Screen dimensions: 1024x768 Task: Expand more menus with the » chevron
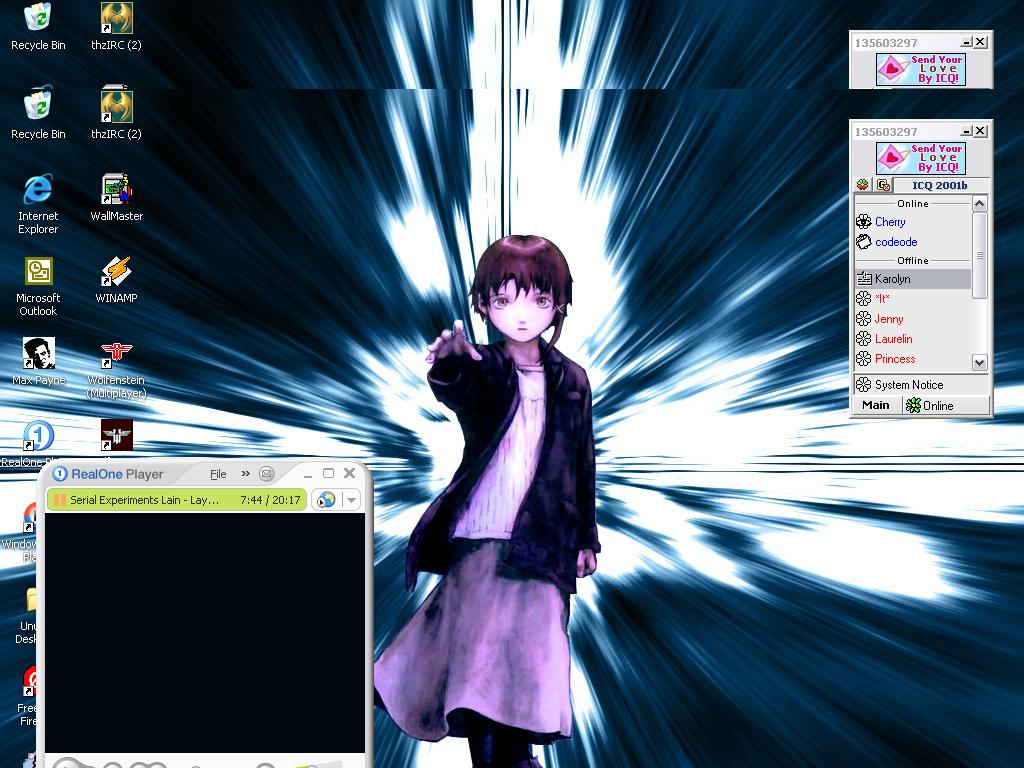[246, 473]
